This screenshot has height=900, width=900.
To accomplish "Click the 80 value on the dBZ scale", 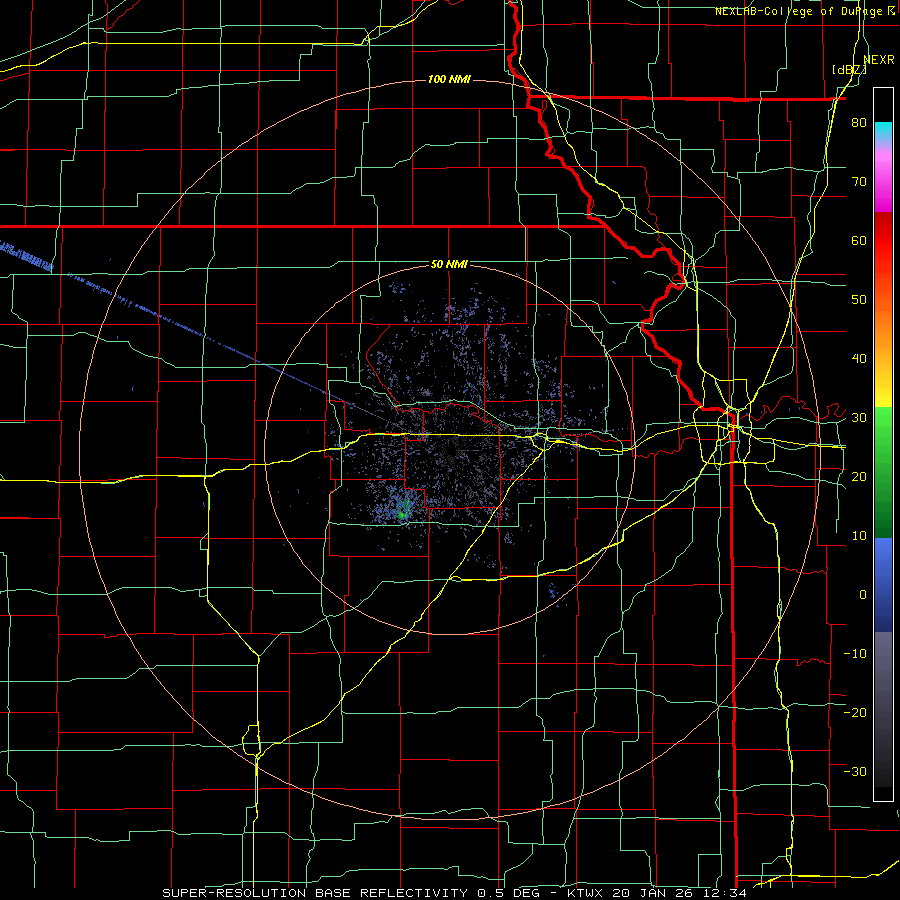I will (x=859, y=123).
